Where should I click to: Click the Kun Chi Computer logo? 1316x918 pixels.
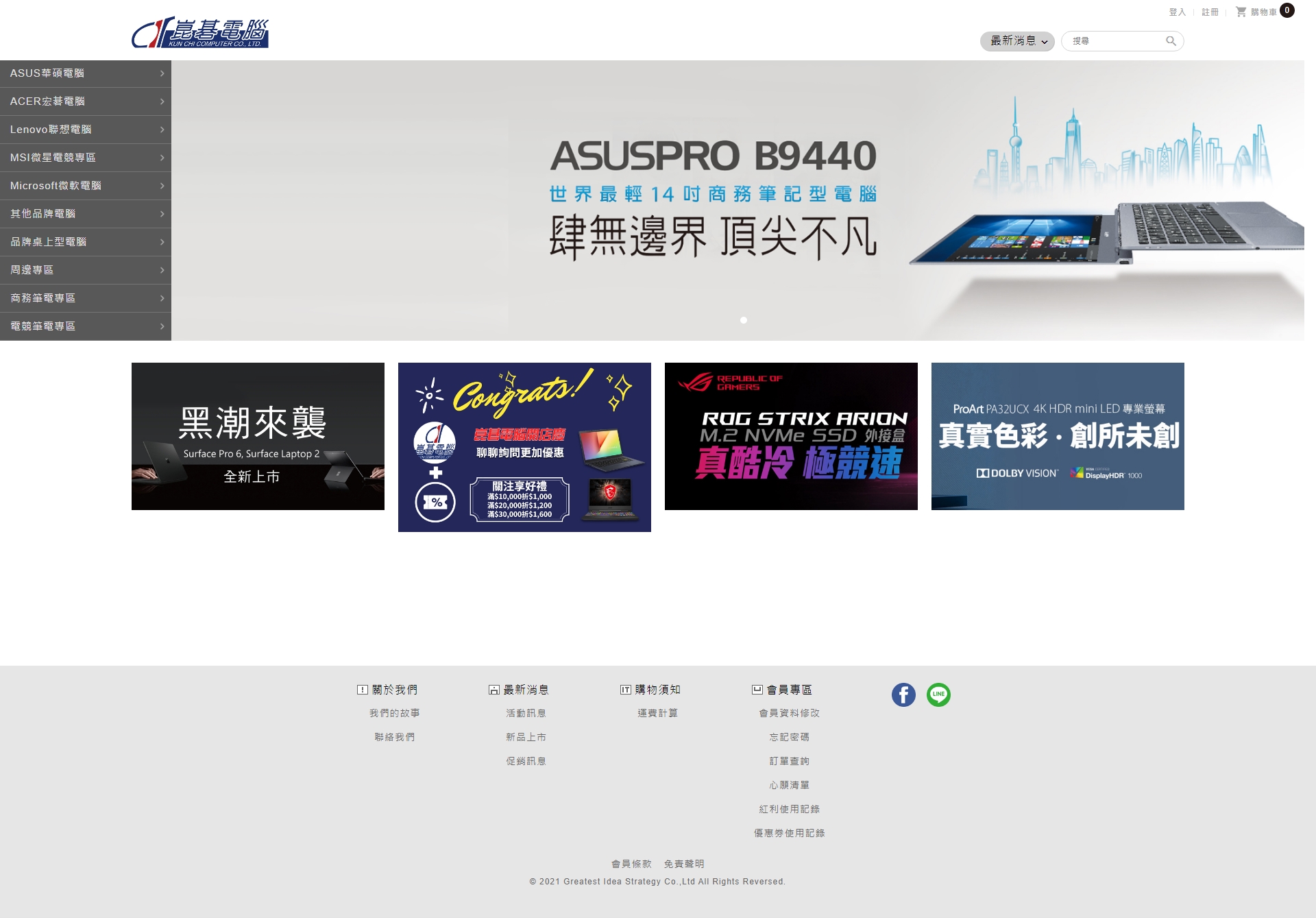200,32
